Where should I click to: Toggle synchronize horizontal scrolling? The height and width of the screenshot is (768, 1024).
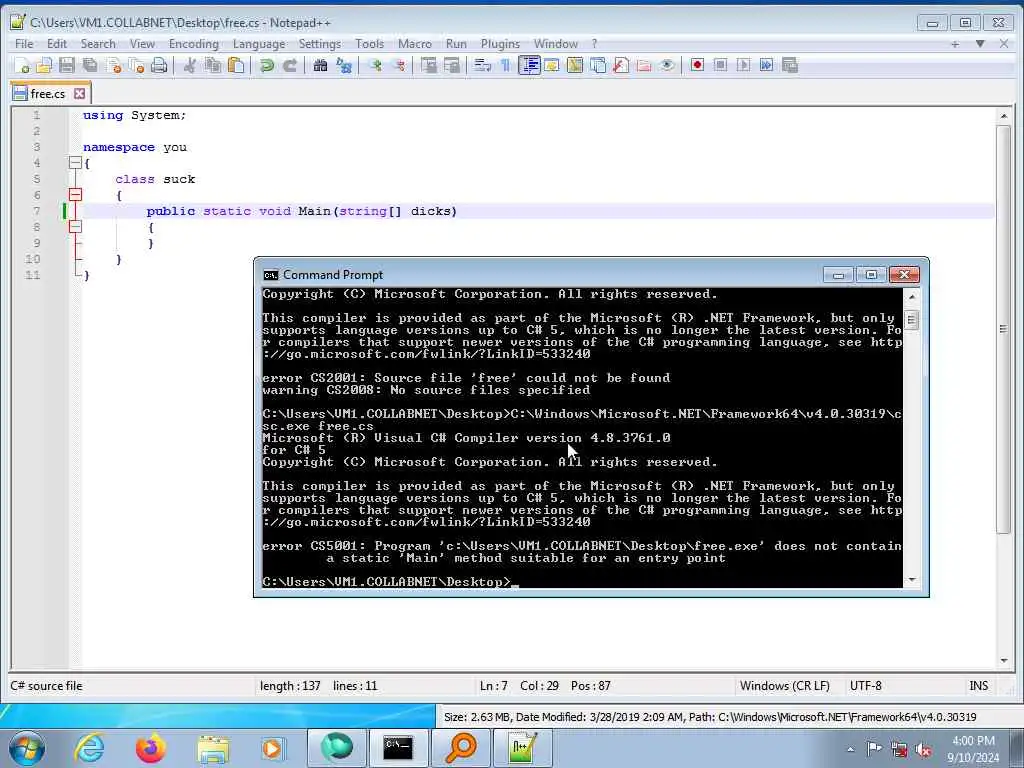click(x=452, y=65)
